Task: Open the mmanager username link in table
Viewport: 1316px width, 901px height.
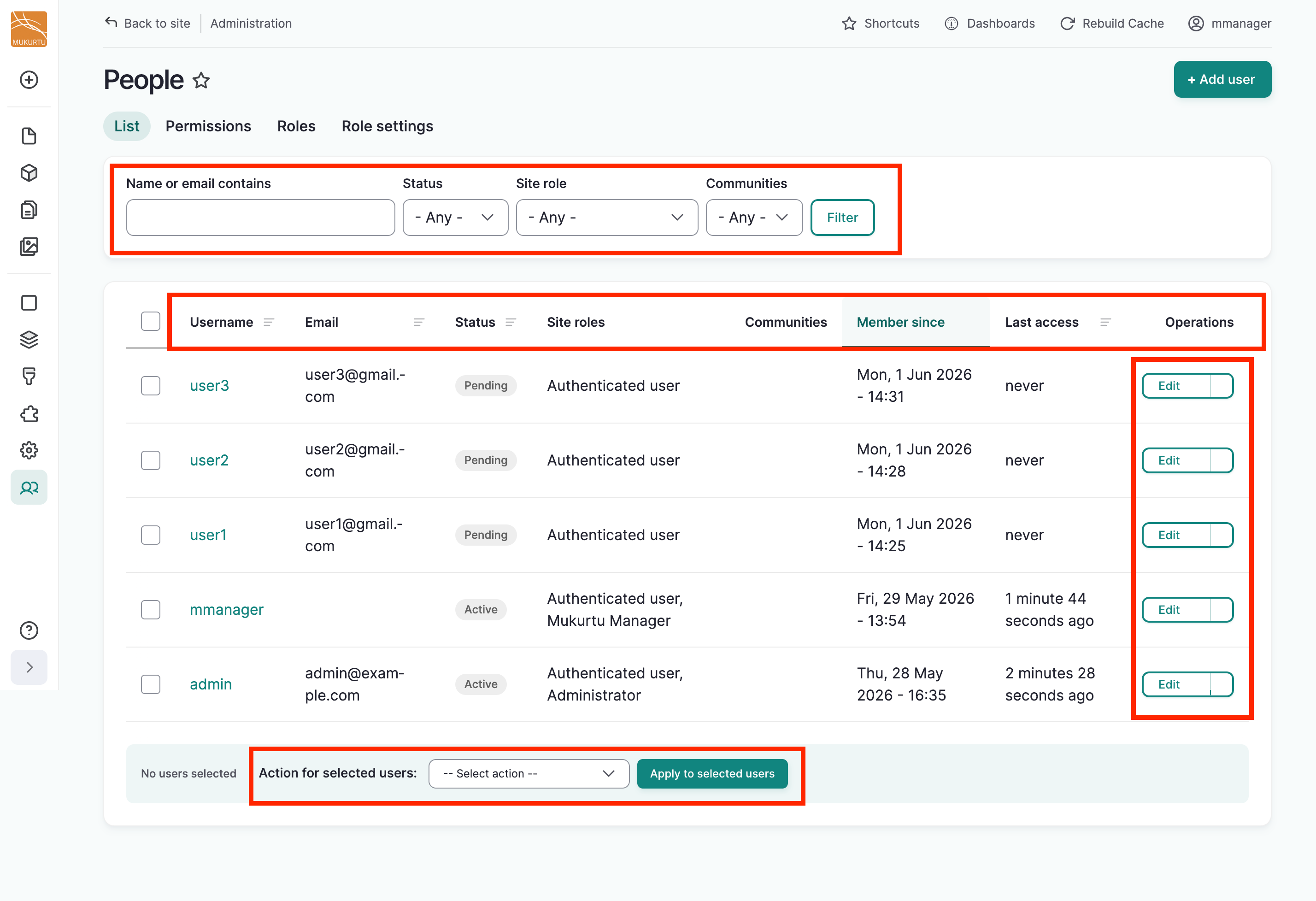Action: [227, 610]
